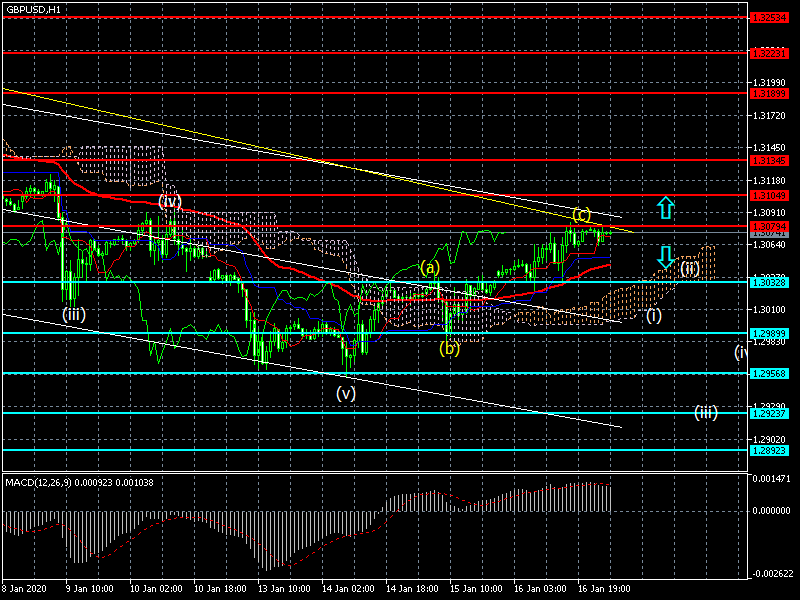800x600 pixels.
Task: Select the cyan 1.29237 support label
Action: point(769,413)
